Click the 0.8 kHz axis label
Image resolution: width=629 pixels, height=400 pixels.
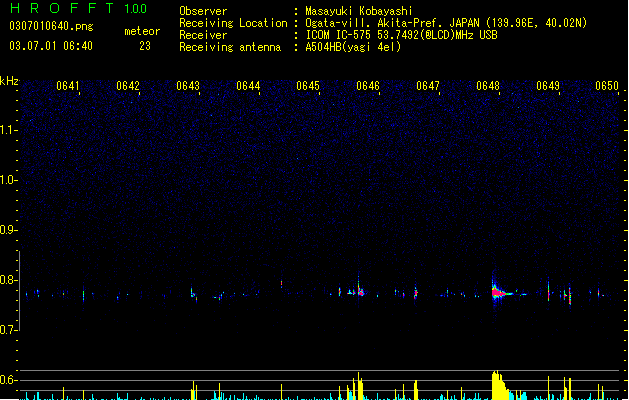[x=8, y=280]
